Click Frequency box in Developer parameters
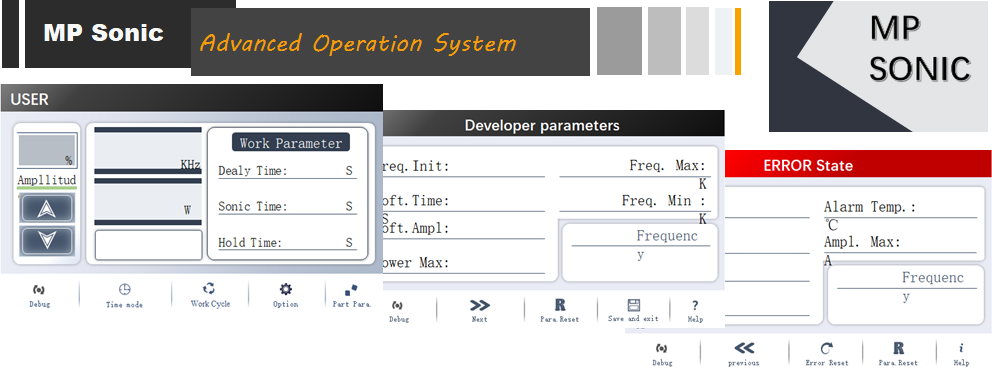The image size is (992, 371). pos(641,253)
